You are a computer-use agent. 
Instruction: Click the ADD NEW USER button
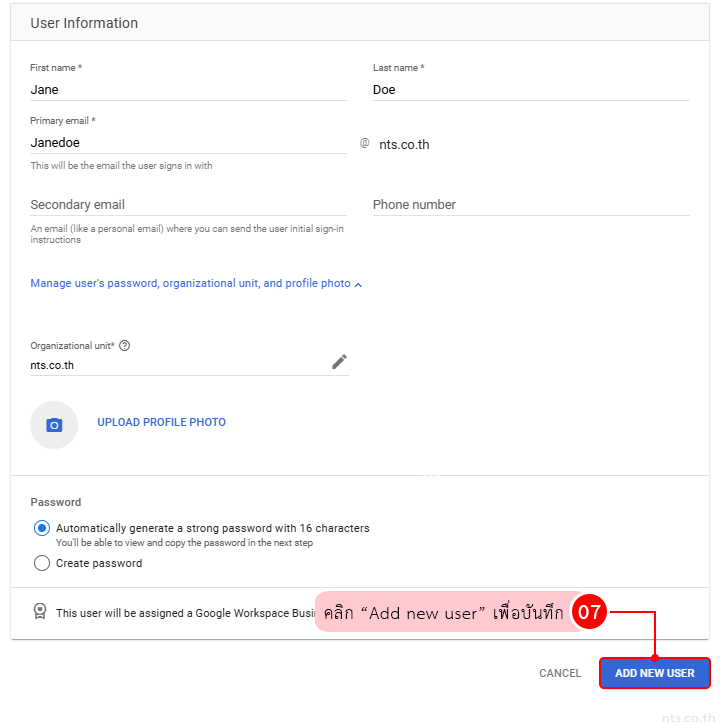tap(654, 674)
